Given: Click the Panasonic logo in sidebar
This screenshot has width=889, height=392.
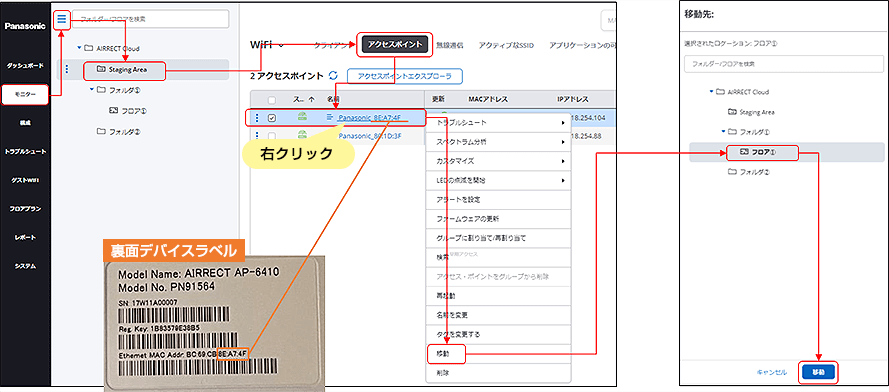Looking at the screenshot, I should (25, 27).
